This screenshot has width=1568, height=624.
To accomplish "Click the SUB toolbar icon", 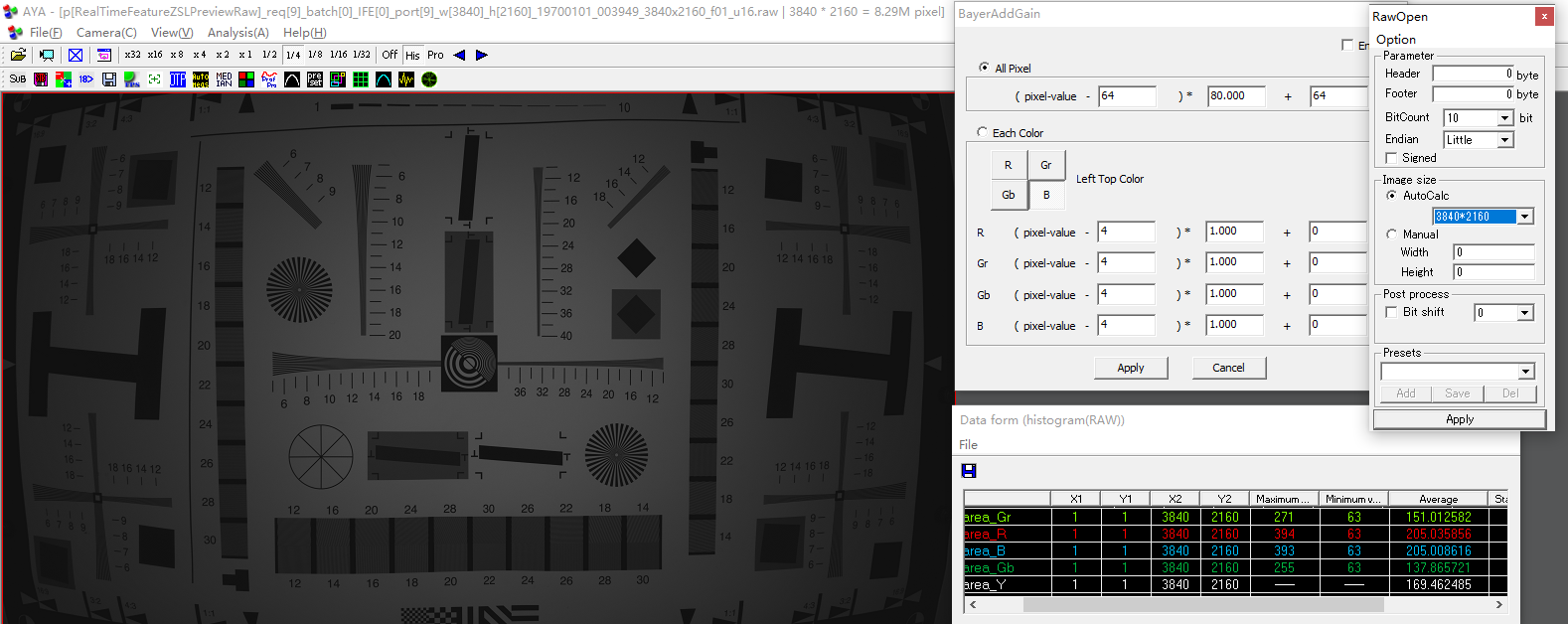I will click(18, 79).
